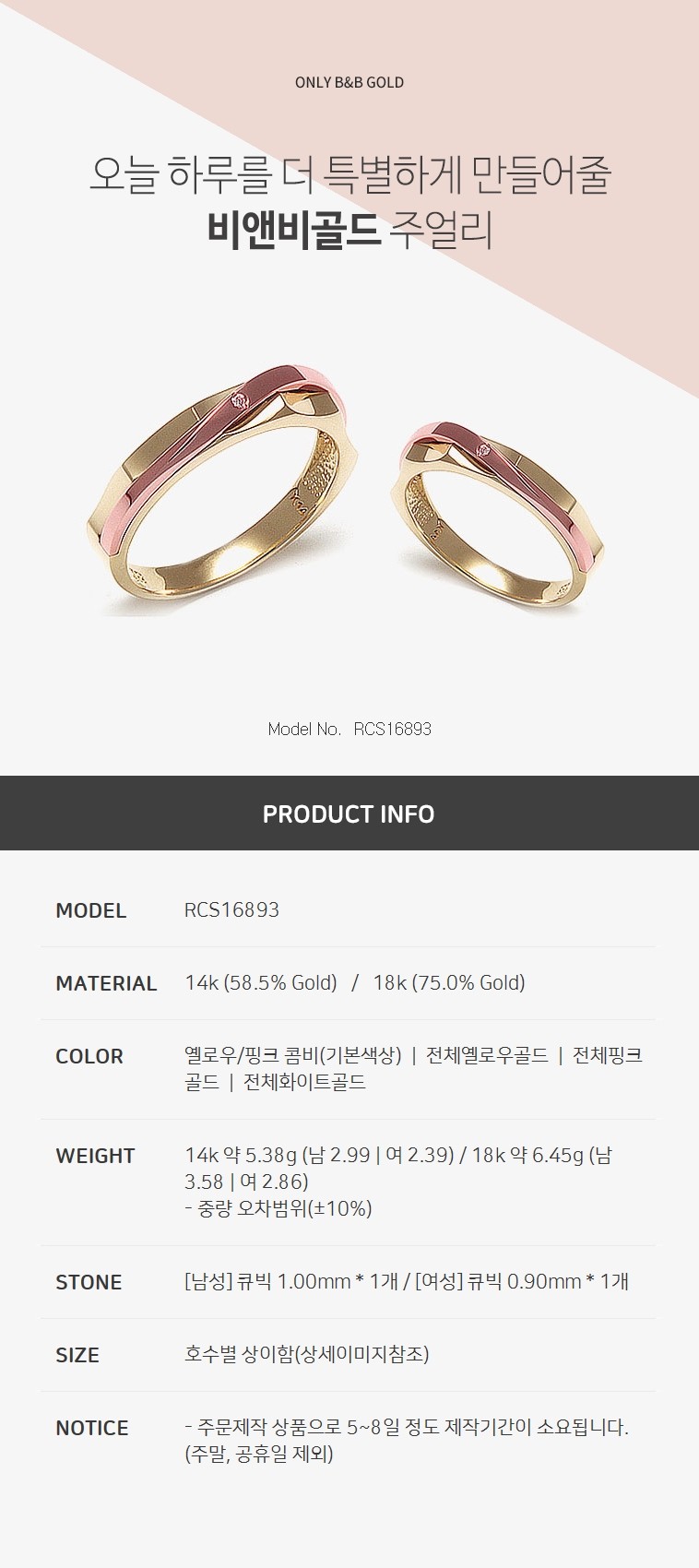The height and width of the screenshot is (1568, 699).
Task: Click the cubic stone on the smaller ring
Action: point(483,449)
